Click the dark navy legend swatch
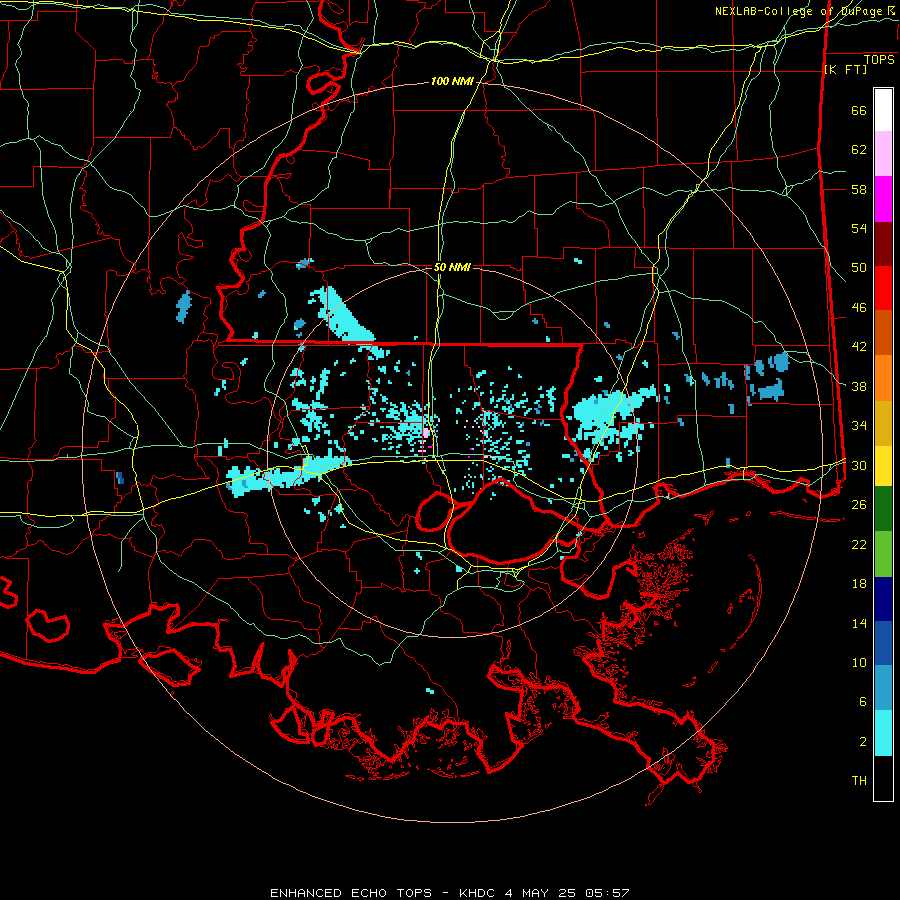Screen dimensions: 900x900 tap(883, 599)
